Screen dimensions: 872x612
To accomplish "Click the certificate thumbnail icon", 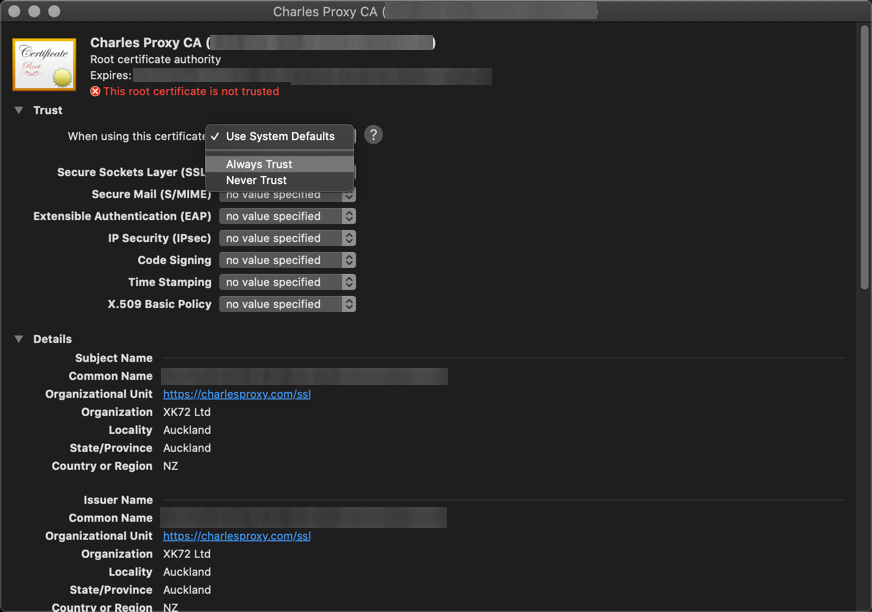I will [44, 64].
